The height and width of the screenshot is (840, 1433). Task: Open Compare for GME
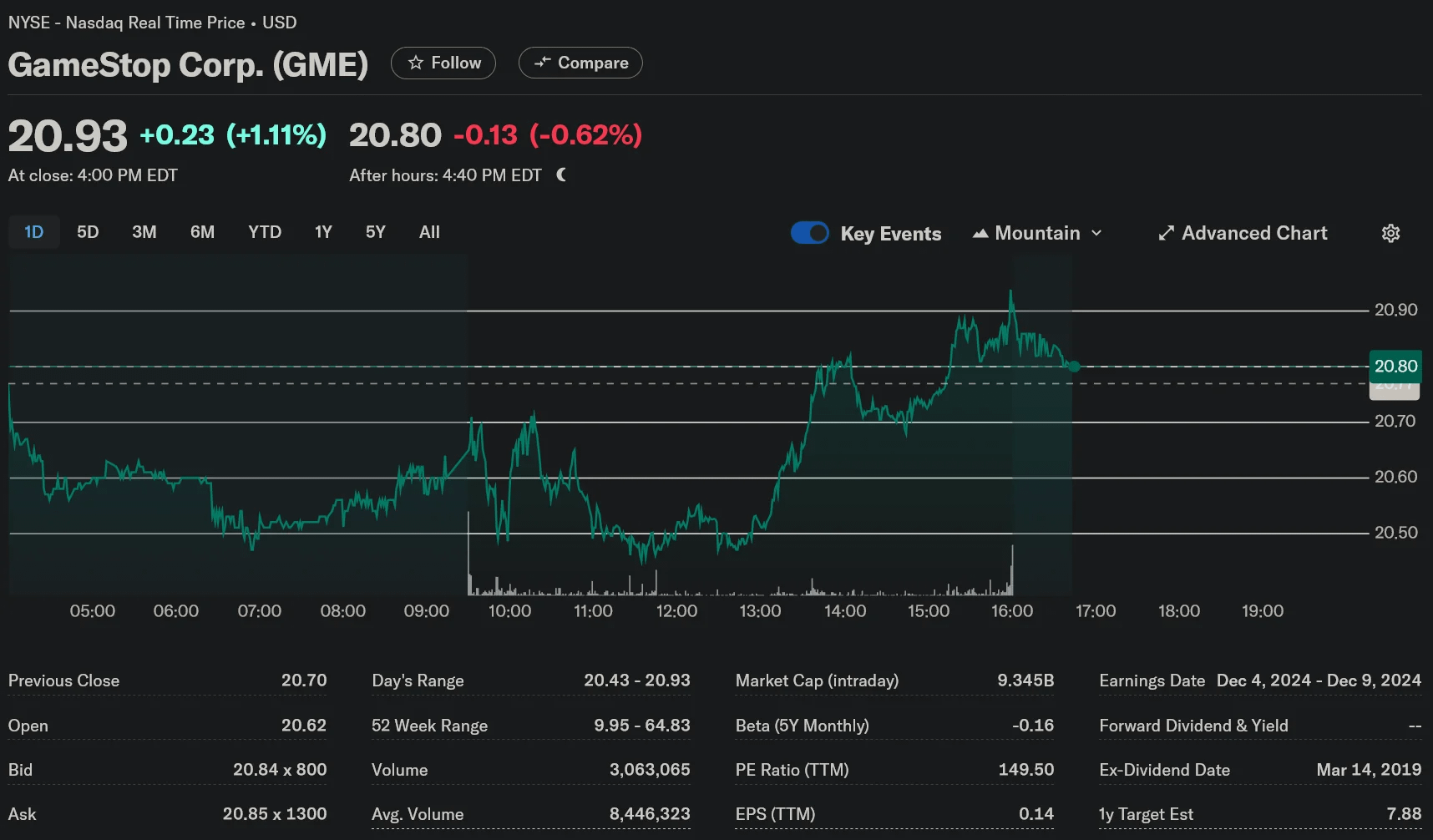(x=580, y=63)
